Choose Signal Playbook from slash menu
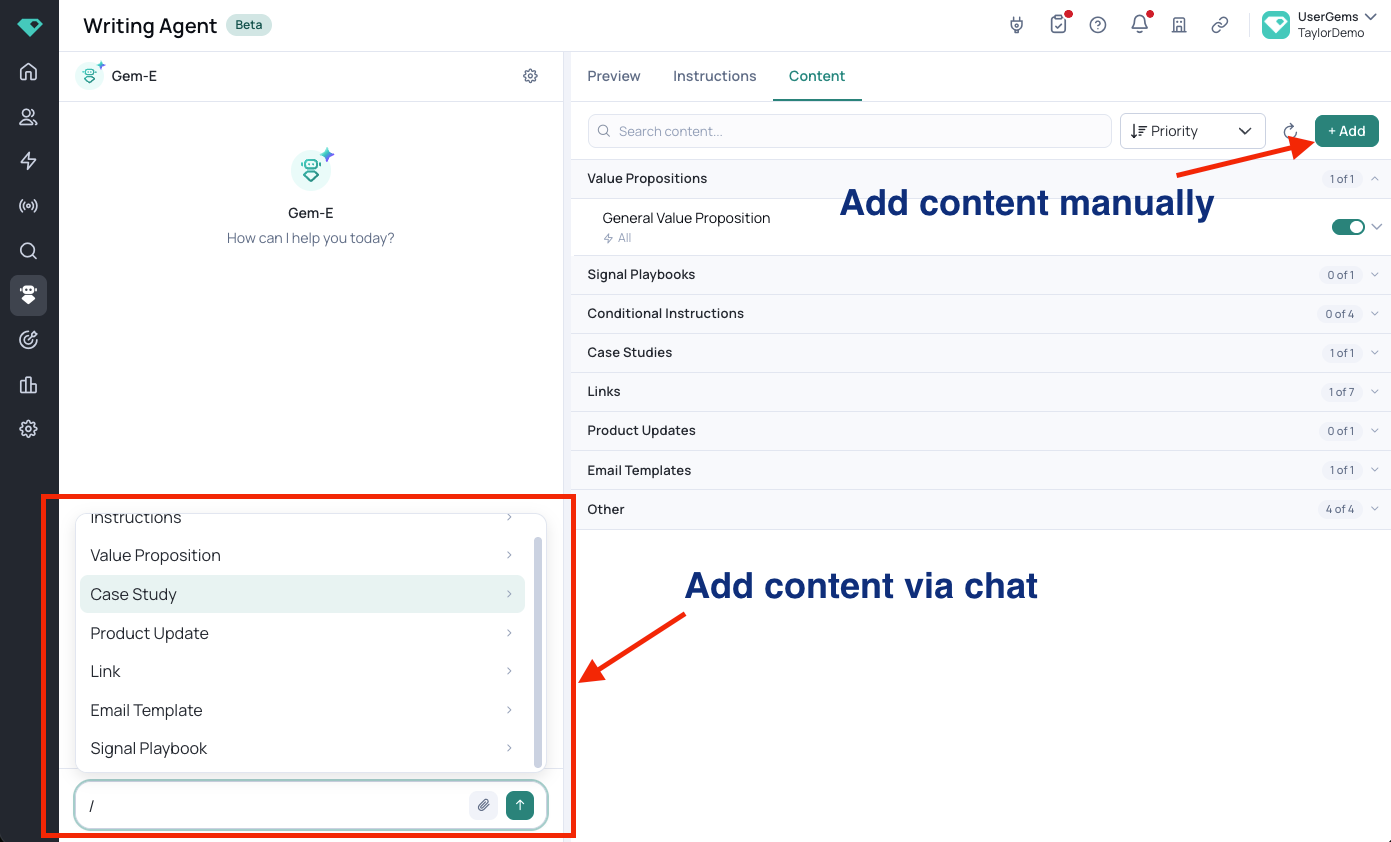The image size is (1391, 842). pos(302,748)
